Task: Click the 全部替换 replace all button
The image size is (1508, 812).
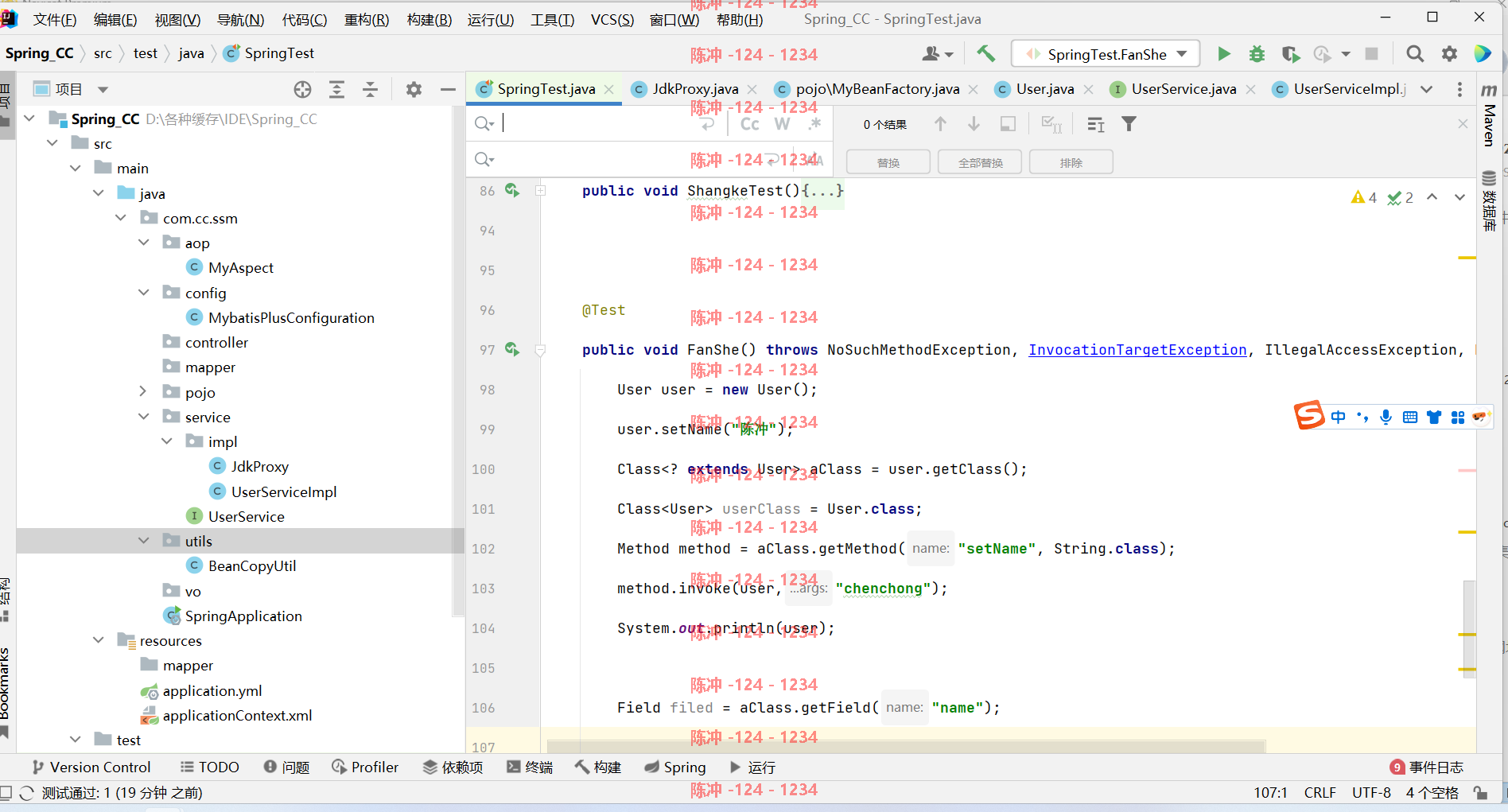Action: point(980,162)
